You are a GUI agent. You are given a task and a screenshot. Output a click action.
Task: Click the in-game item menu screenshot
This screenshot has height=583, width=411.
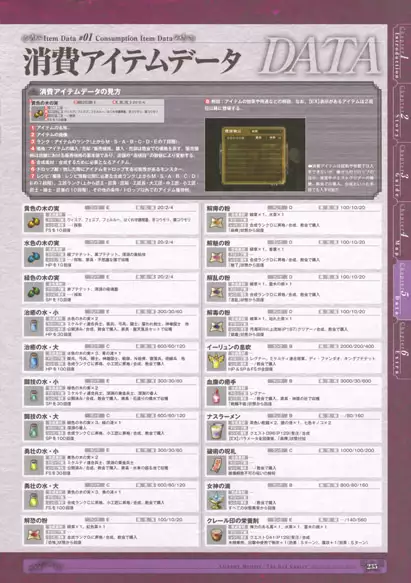pos(255,155)
